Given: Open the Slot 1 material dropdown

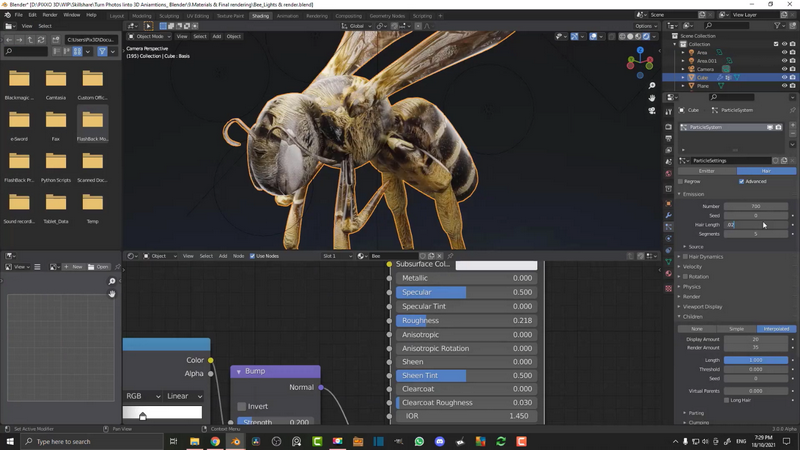Looking at the screenshot, I should (x=337, y=256).
